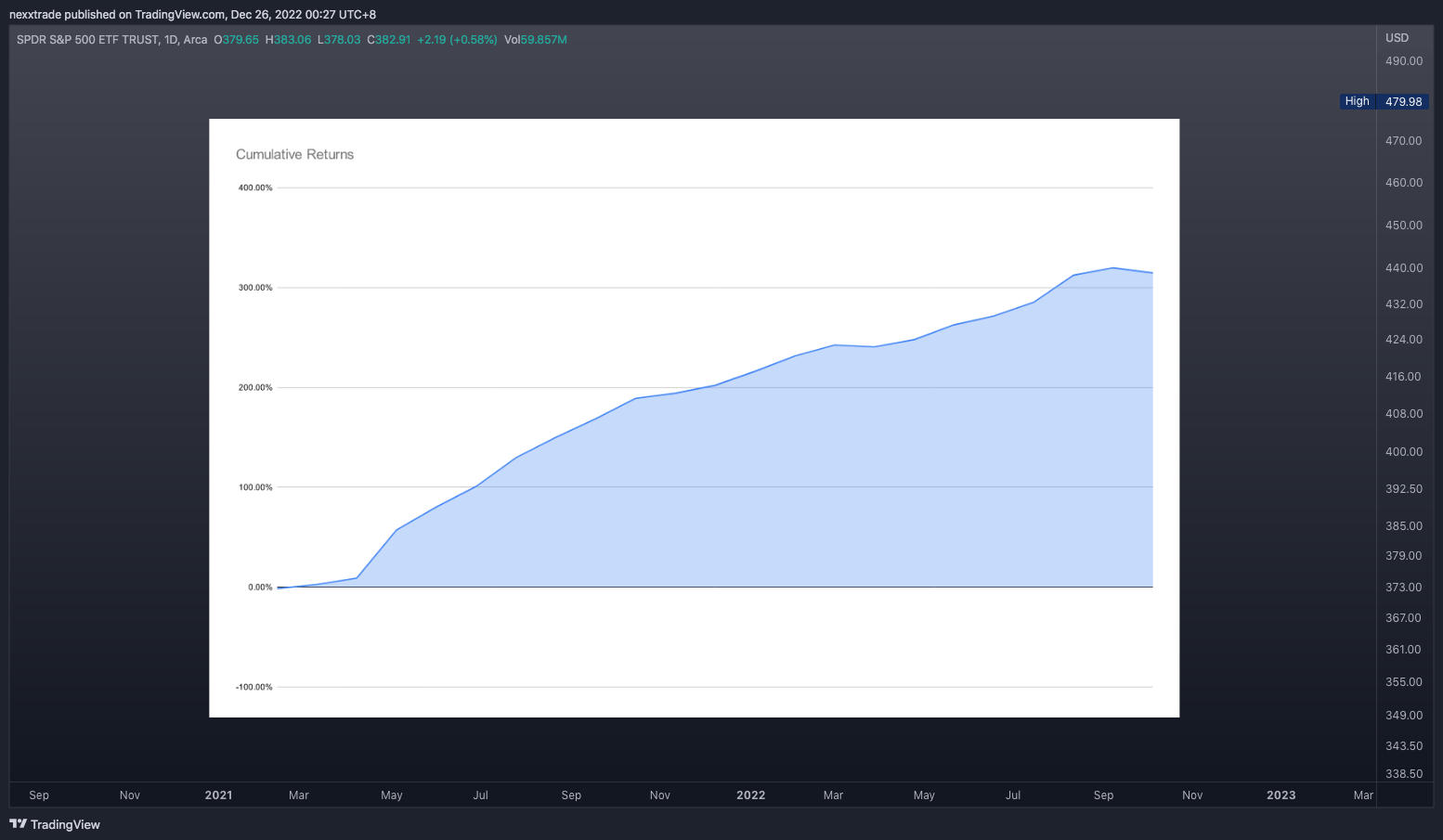This screenshot has width=1443, height=840.
Task: Click the 'nexxtrade published on TradingView.com' header text
Action: pyautogui.click(x=117, y=15)
